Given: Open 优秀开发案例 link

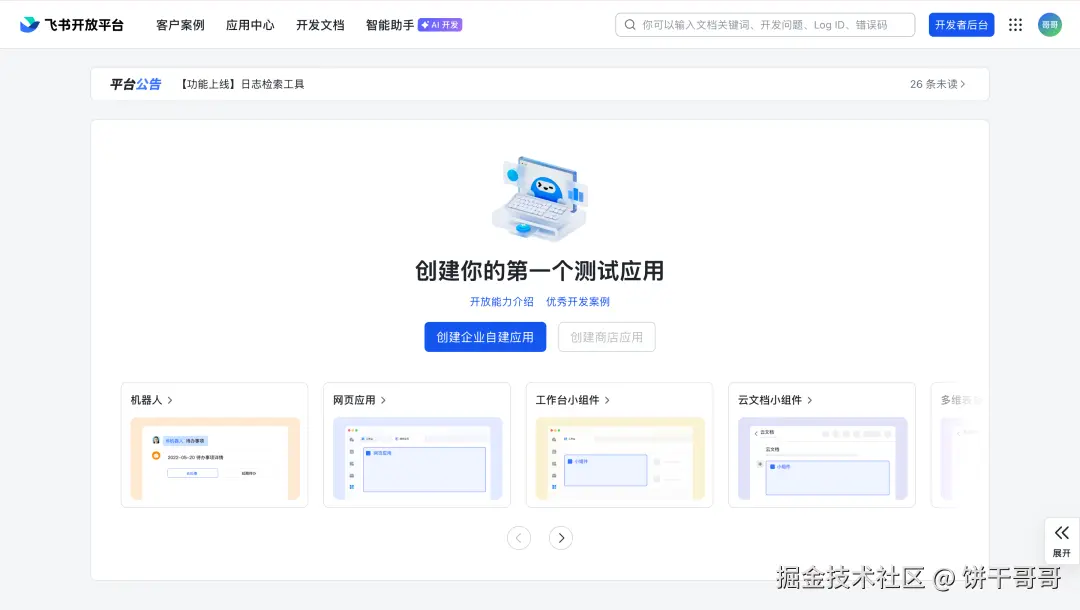Looking at the screenshot, I should tap(578, 302).
